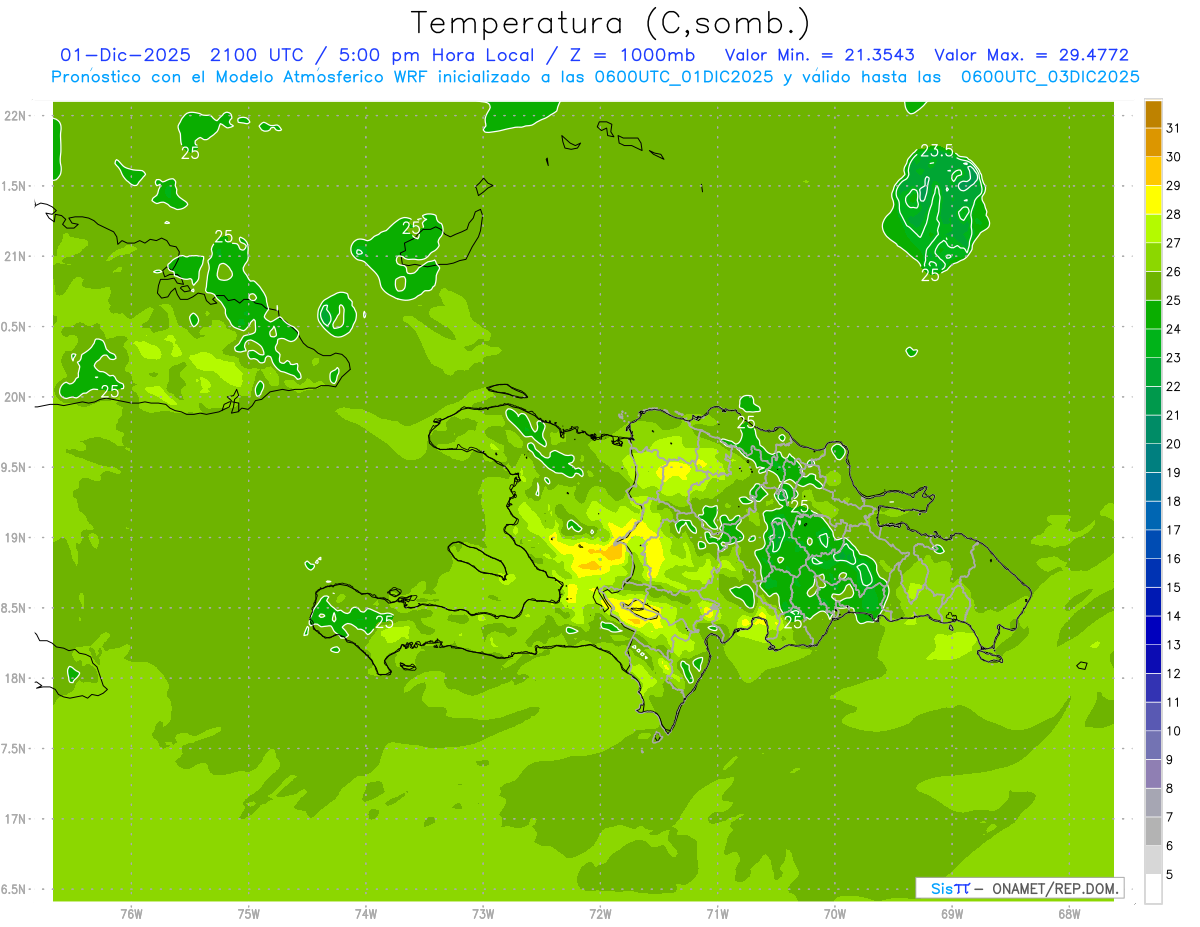Click gray legend swatch between 6 and 7

point(1153,831)
